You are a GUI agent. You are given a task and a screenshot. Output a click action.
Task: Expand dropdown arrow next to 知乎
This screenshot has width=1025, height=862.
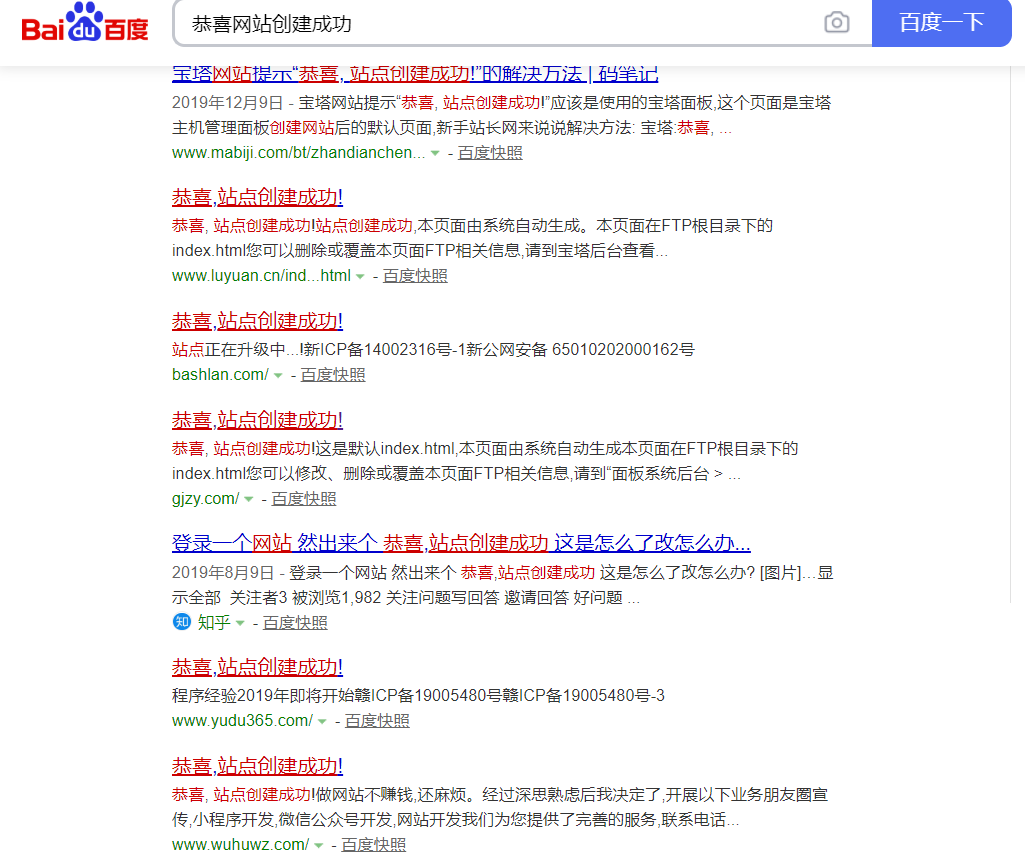240,623
